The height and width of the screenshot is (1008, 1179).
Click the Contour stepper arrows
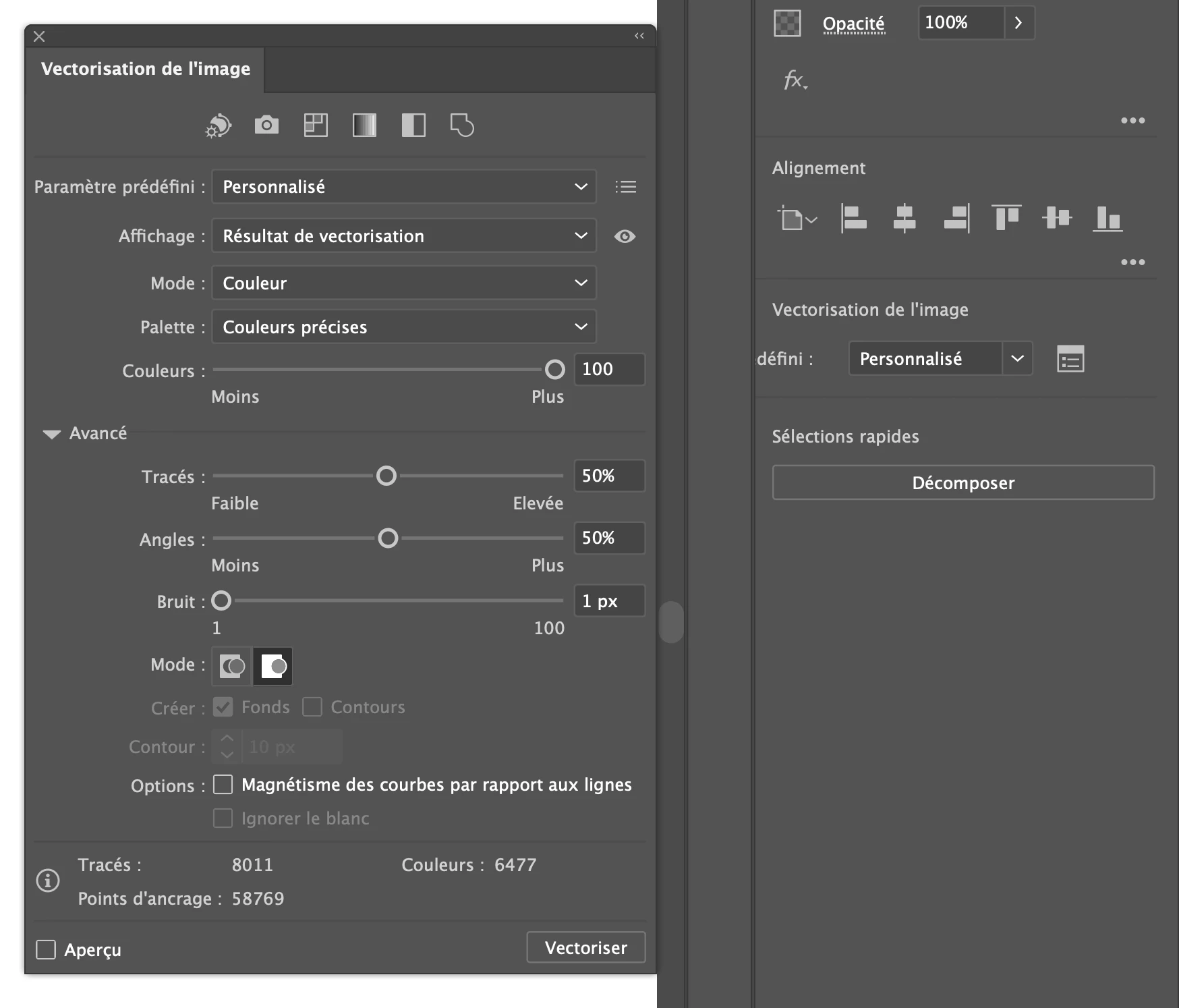coord(227,747)
